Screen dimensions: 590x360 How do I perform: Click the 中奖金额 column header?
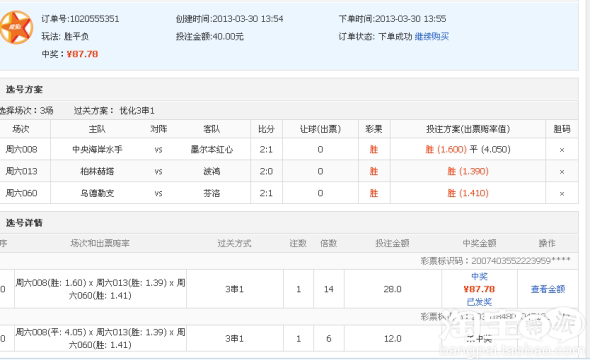(x=479, y=243)
